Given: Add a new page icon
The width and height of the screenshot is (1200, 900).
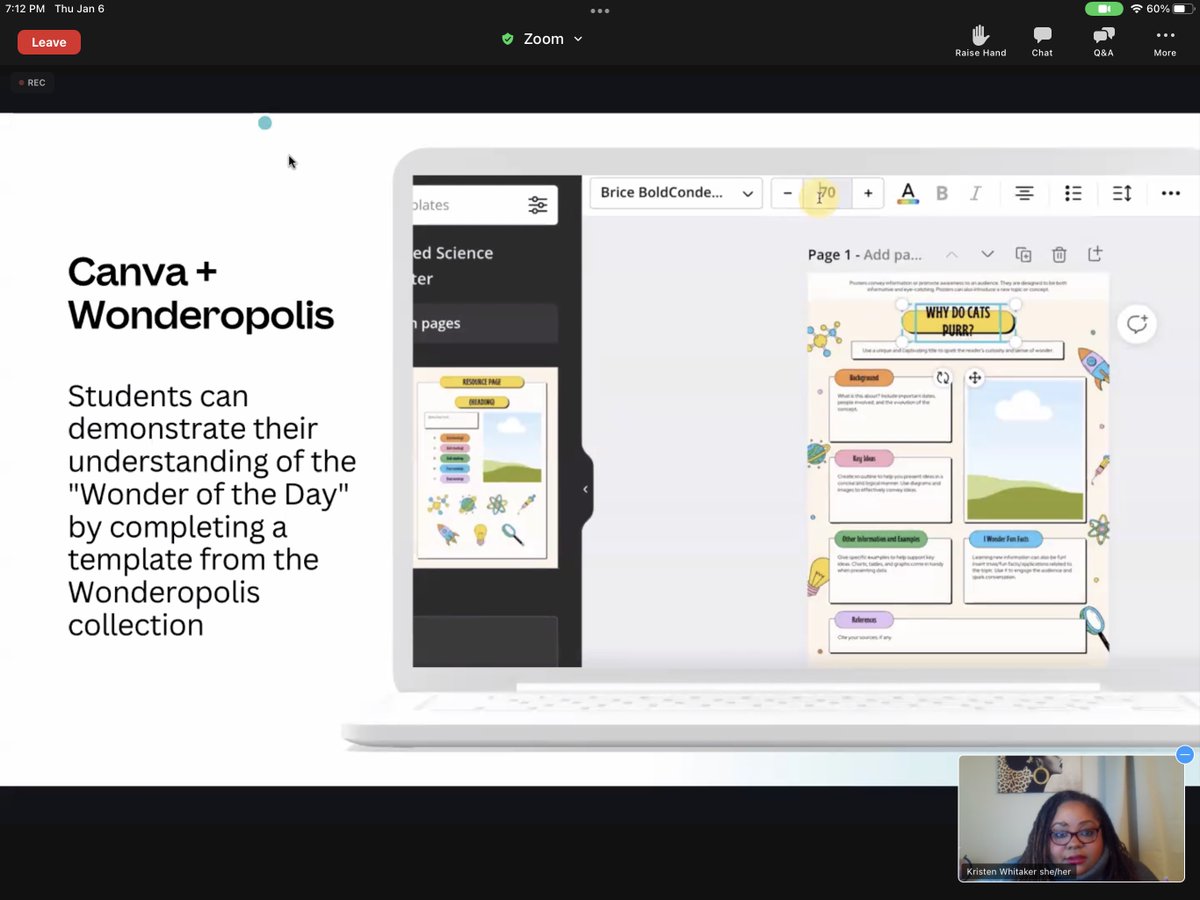Looking at the screenshot, I should pos(1095,254).
